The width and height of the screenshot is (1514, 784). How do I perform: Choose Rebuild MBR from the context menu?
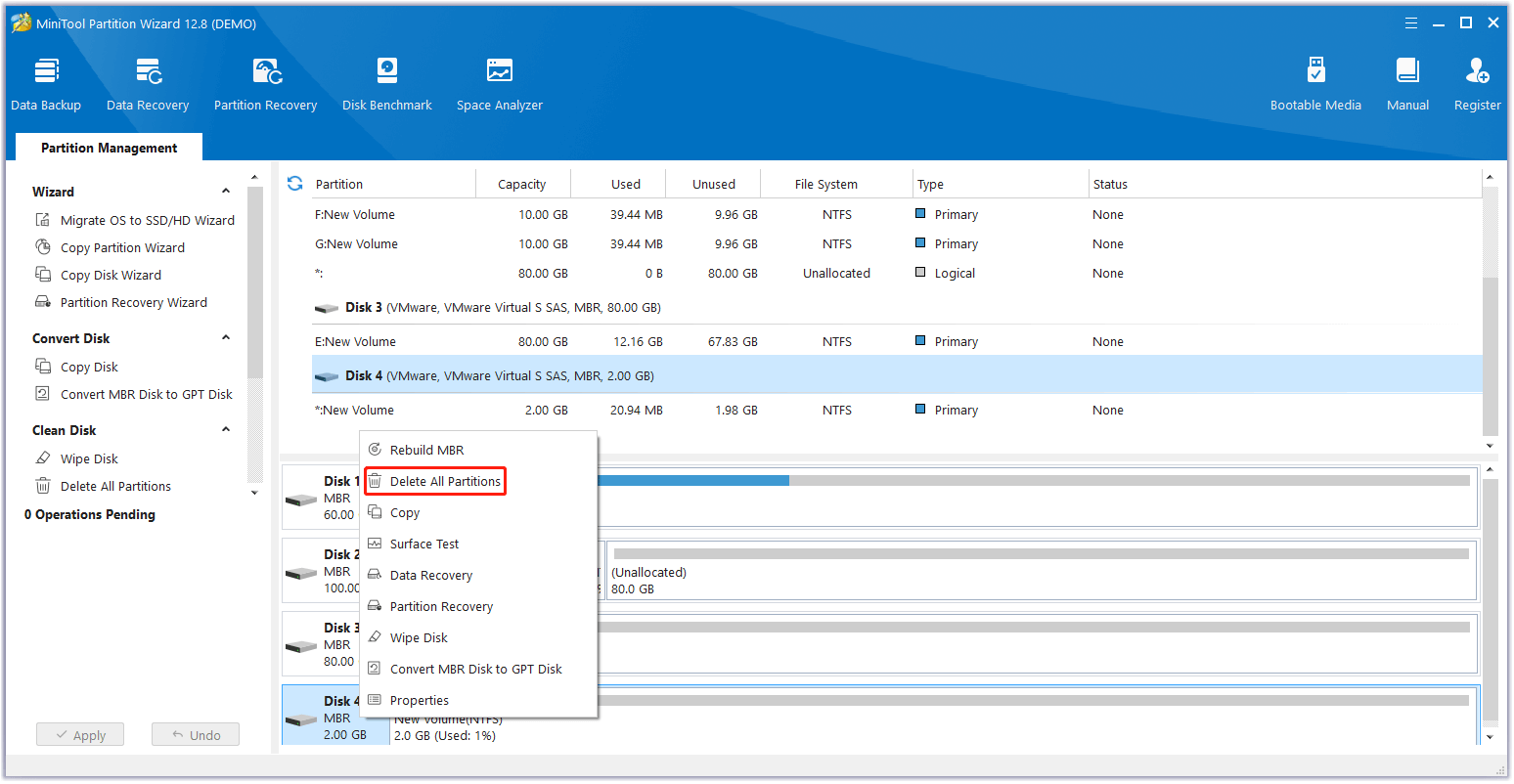click(479, 450)
